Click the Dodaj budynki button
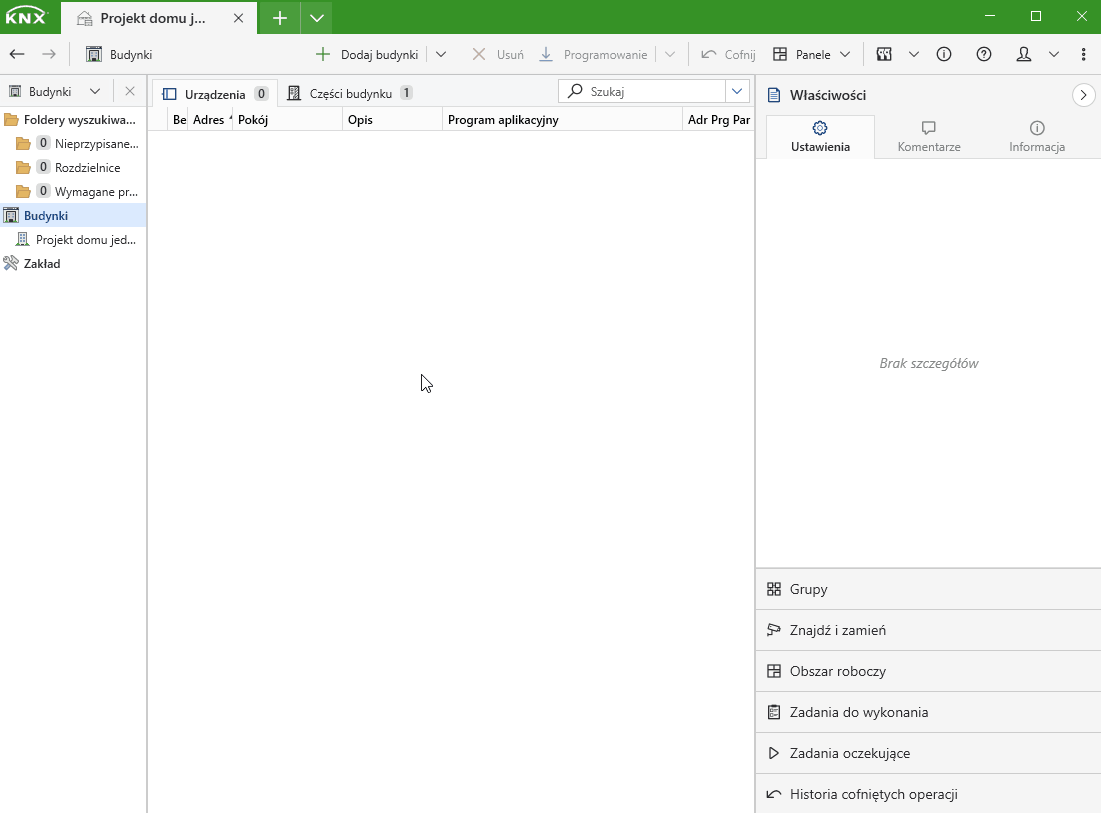Screen dimensions: 1101x813 pyautogui.click(x=367, y=55)
